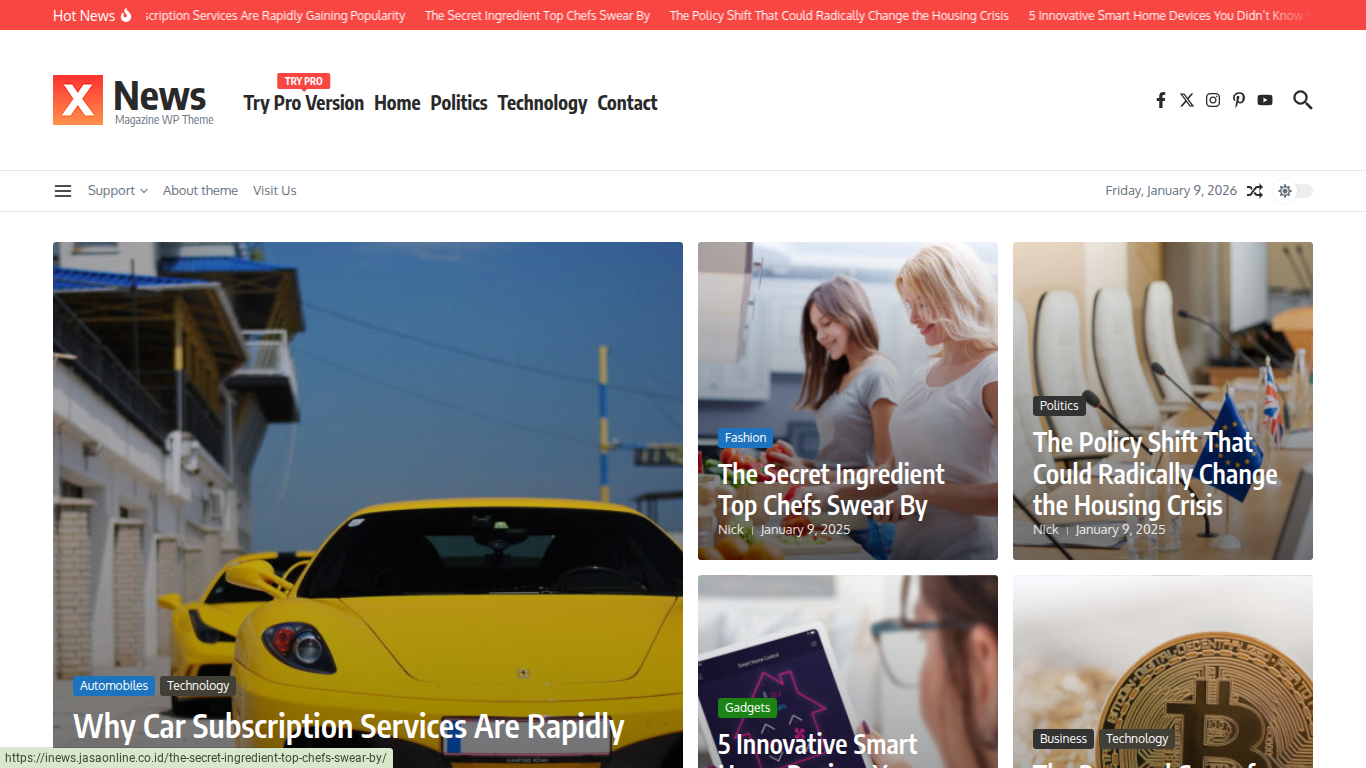Toggle the dark mode switch
1366x768 pixels.
[1295, 191]
